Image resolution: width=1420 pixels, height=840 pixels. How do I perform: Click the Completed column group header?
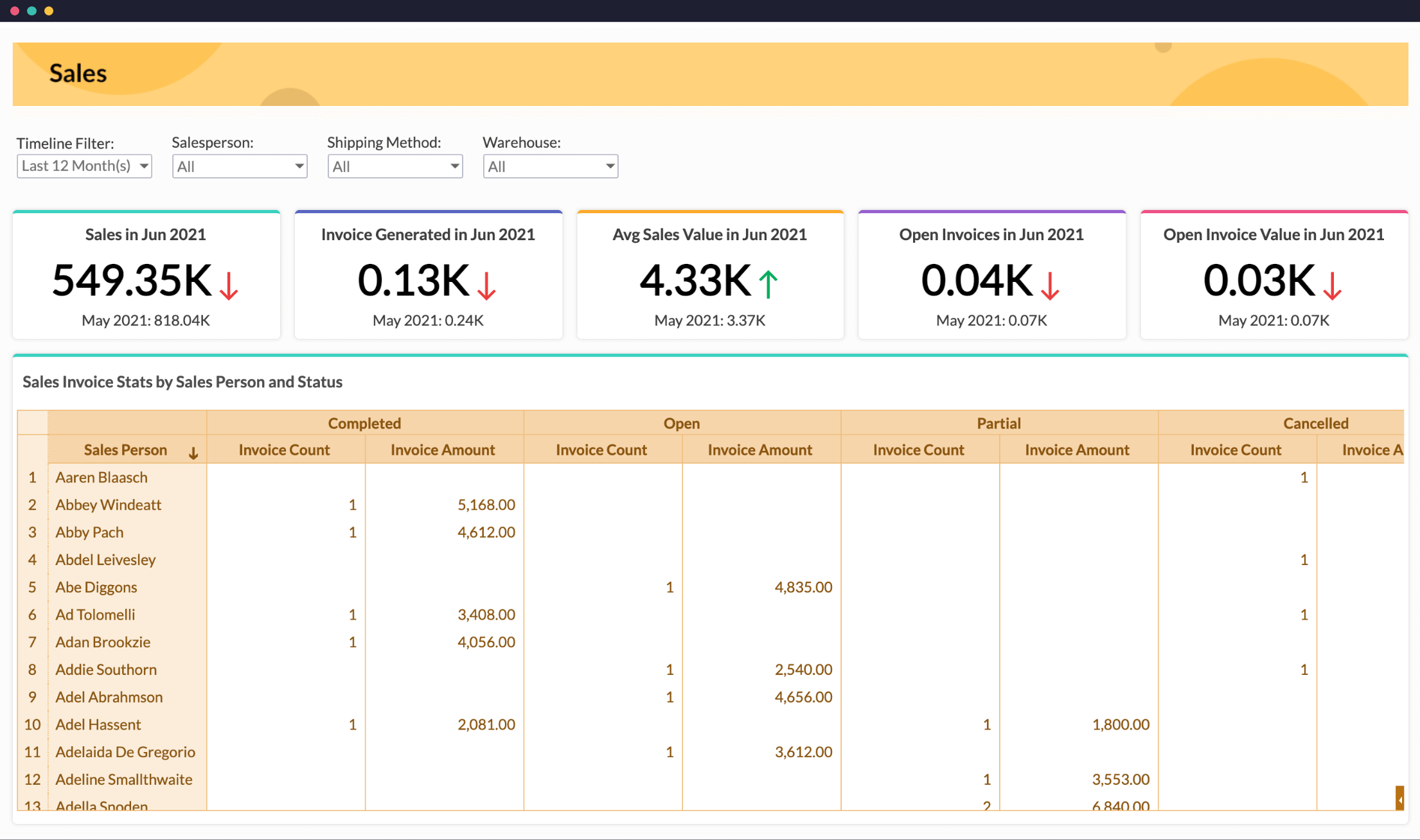tap(364, 423)
